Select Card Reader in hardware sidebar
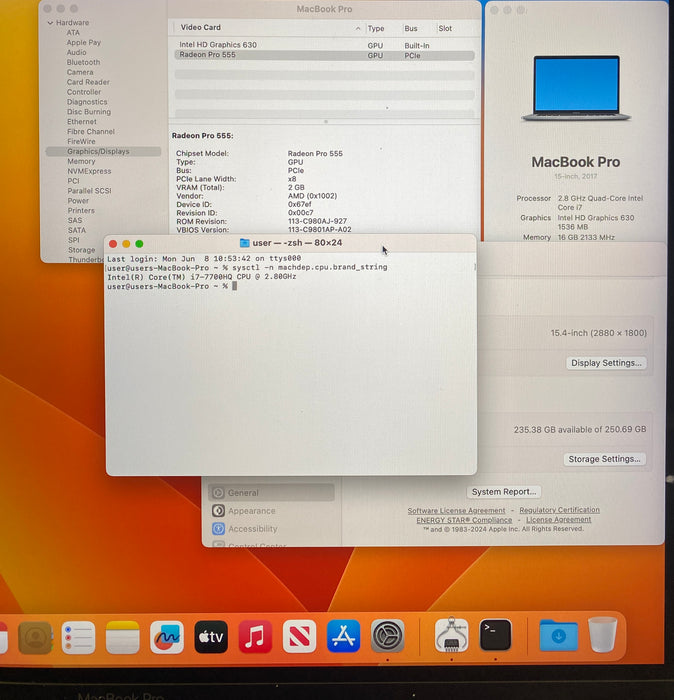Screen dimensions: 674x700 coord(88,82)
